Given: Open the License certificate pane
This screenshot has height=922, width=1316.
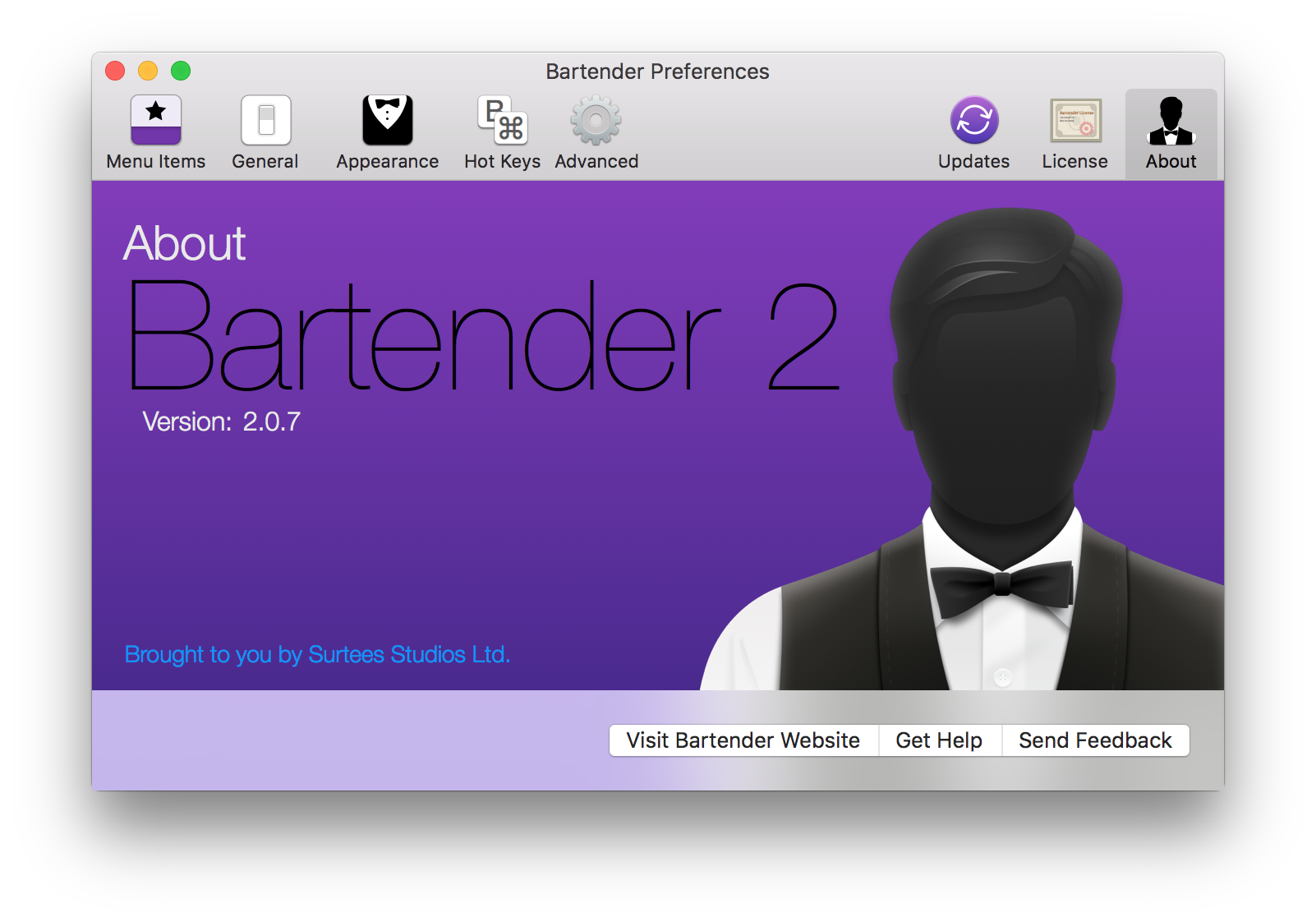Looking at the screenshot, I should click(x=1075, y=133).
